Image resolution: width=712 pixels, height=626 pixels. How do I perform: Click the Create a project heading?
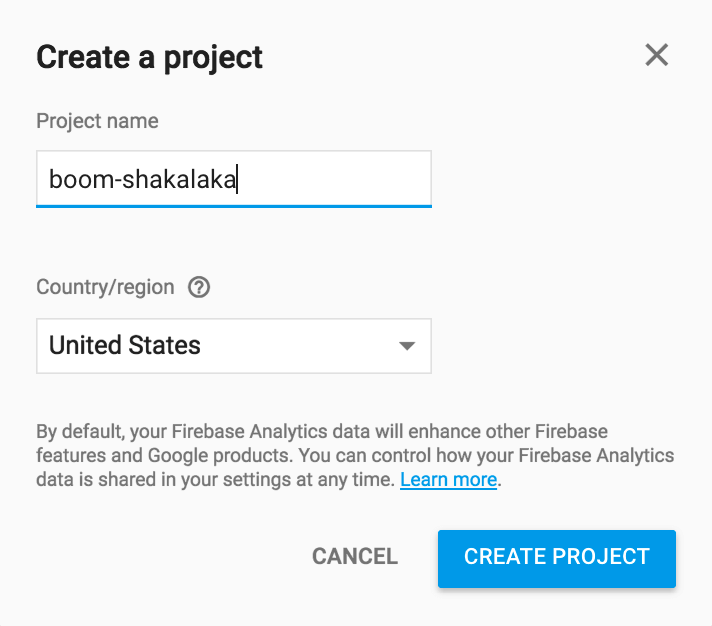pyautogui.click(x=149, y=58)
